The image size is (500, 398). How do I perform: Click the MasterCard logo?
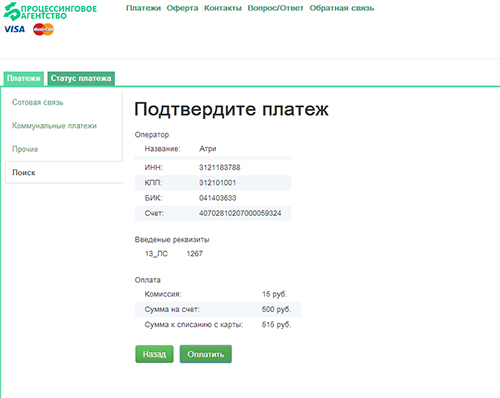click(x=43, y=29)
